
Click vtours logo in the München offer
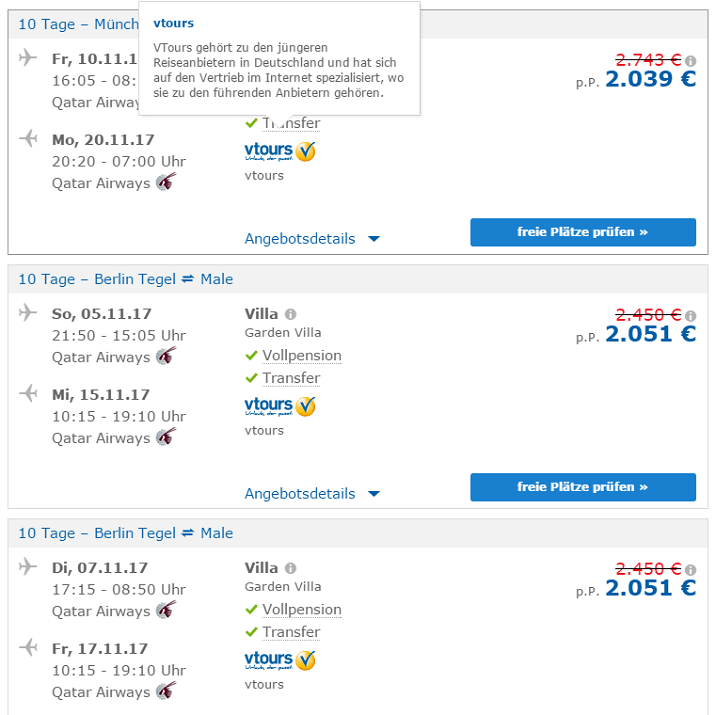click(x=280, y=151)
